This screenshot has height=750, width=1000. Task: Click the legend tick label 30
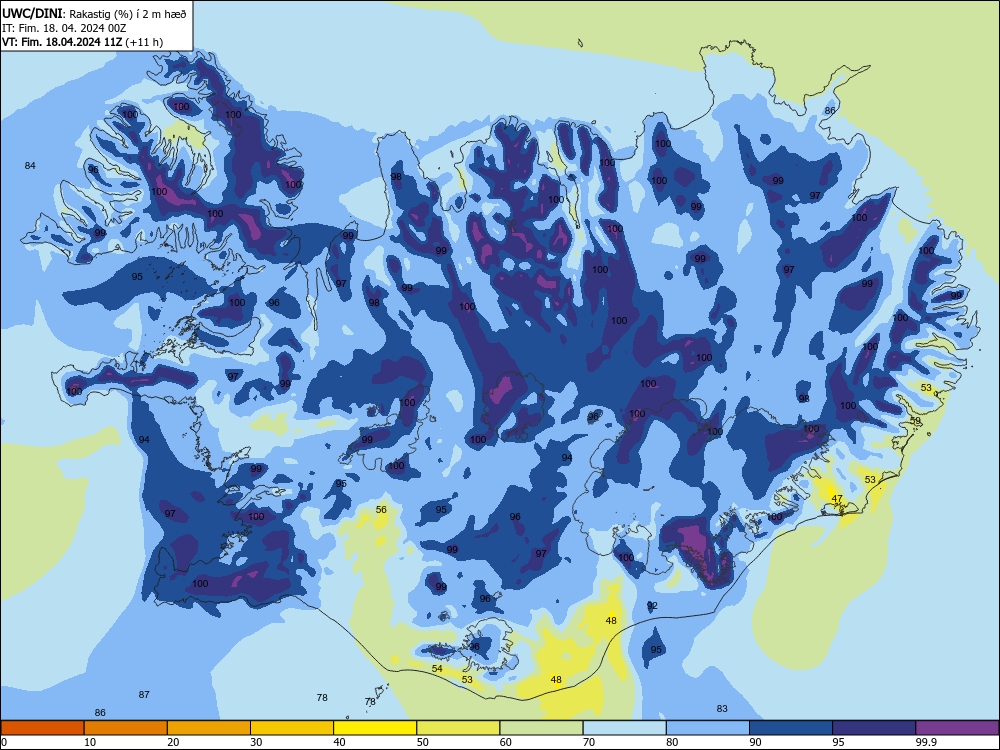click(x=256, y=742)
